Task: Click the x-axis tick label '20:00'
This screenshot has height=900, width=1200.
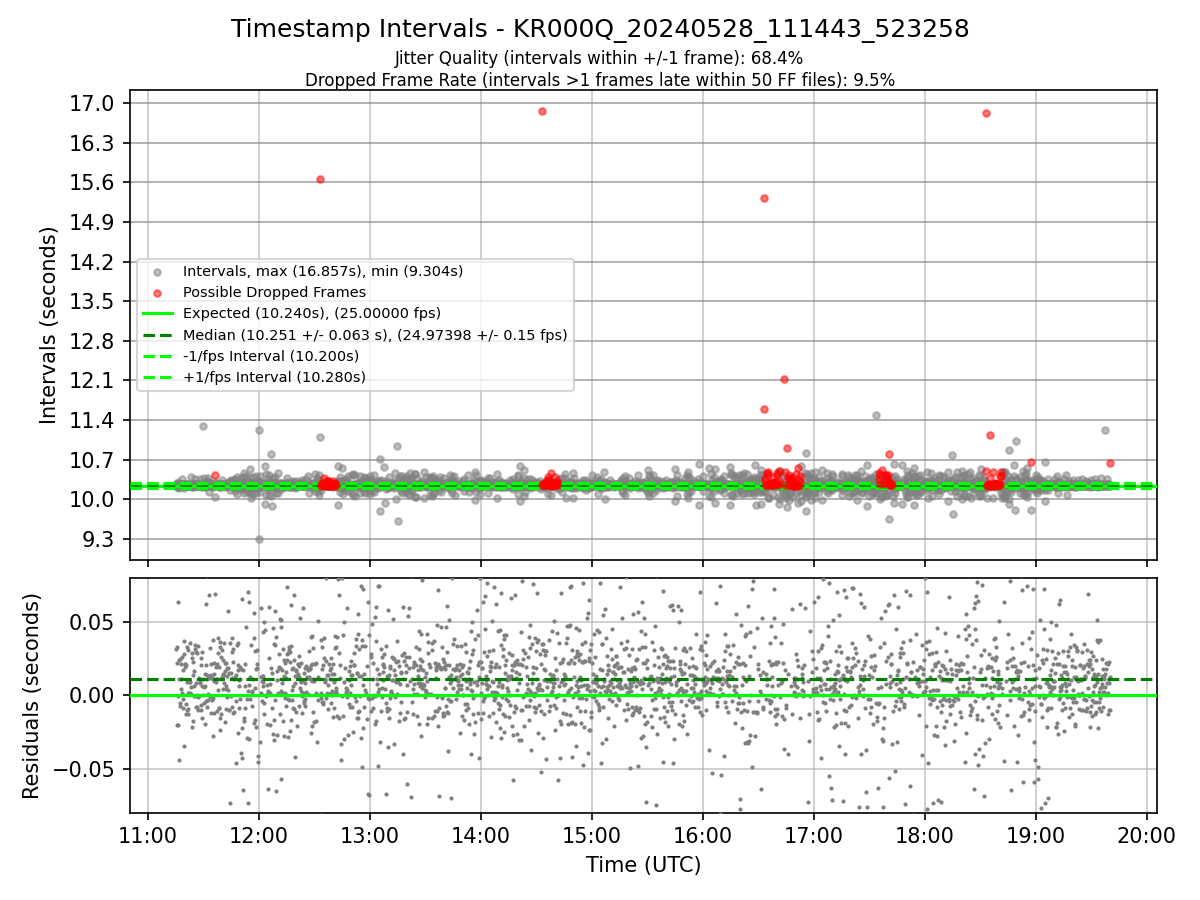Action: coord(1146,834)
